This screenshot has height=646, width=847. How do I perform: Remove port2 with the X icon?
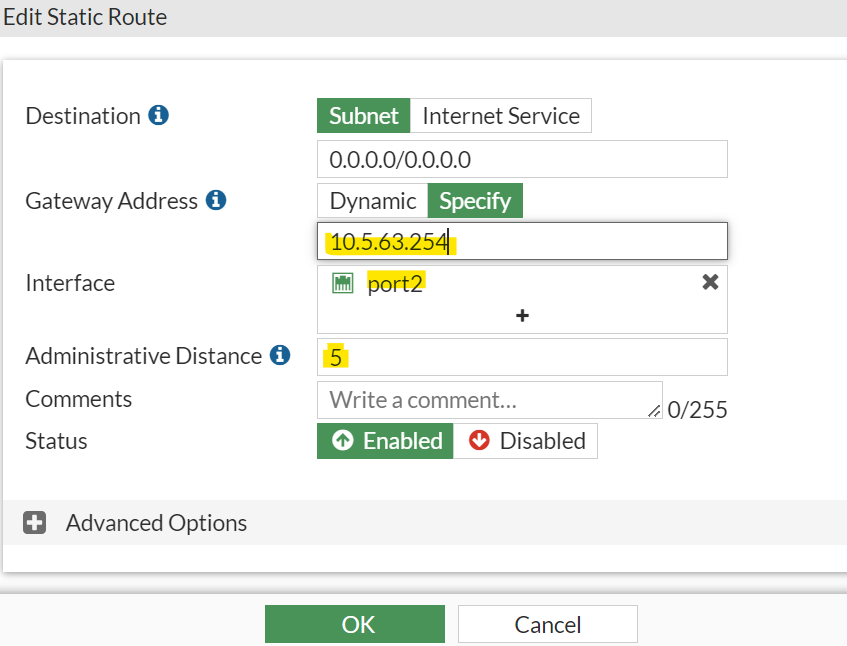(x=710, y=282)
